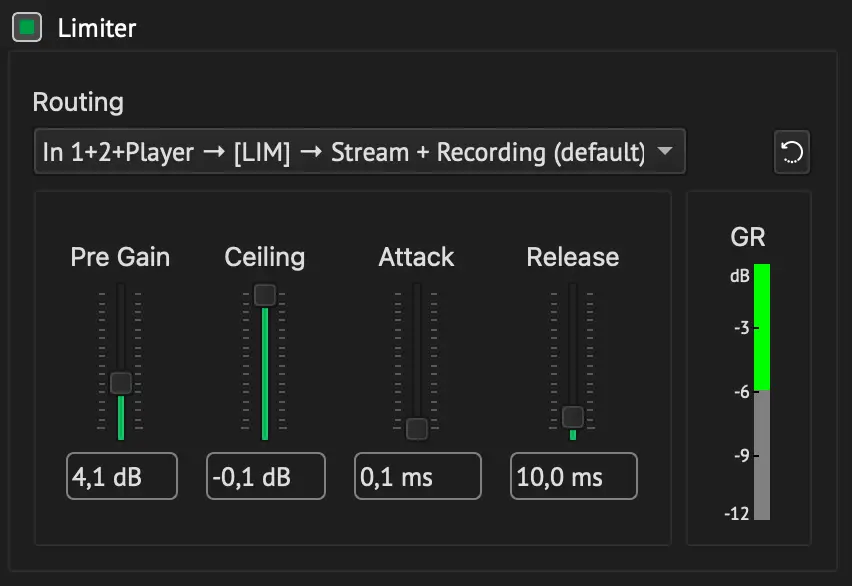The height and width of the screenshot is (586, 852).
Task: Click the Ceiling label
Action: [265, 258]
